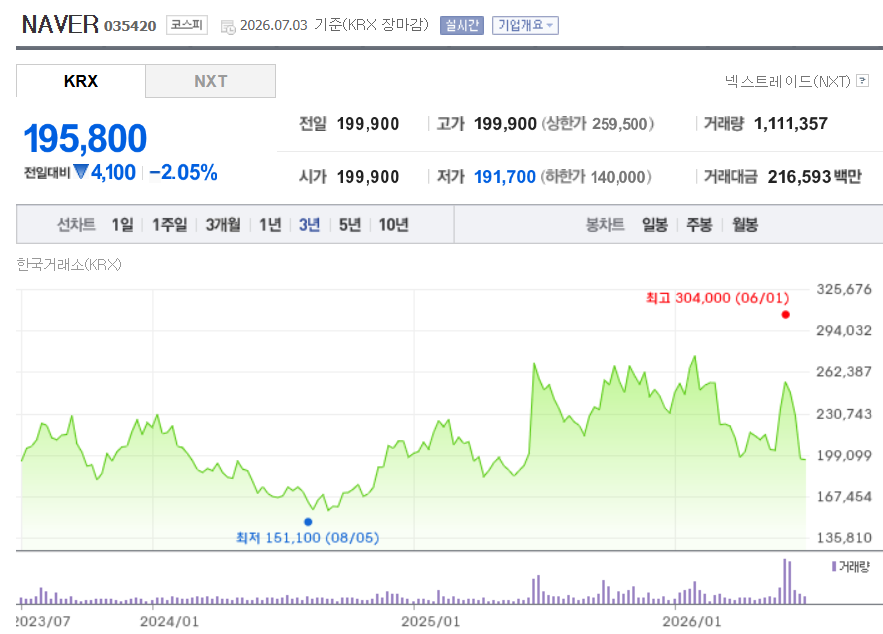Select the 1년 line chart period
The width and height of the screenshot is (883, 634).
pos(270,225)
